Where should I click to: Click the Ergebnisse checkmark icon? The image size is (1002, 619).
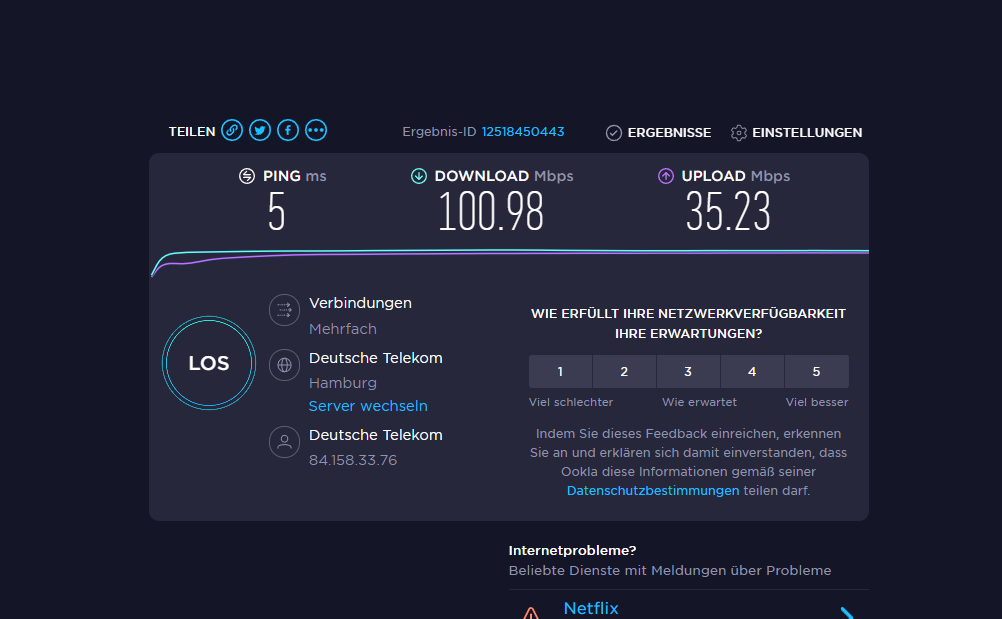pyautogui.click(x=613, y=133)
